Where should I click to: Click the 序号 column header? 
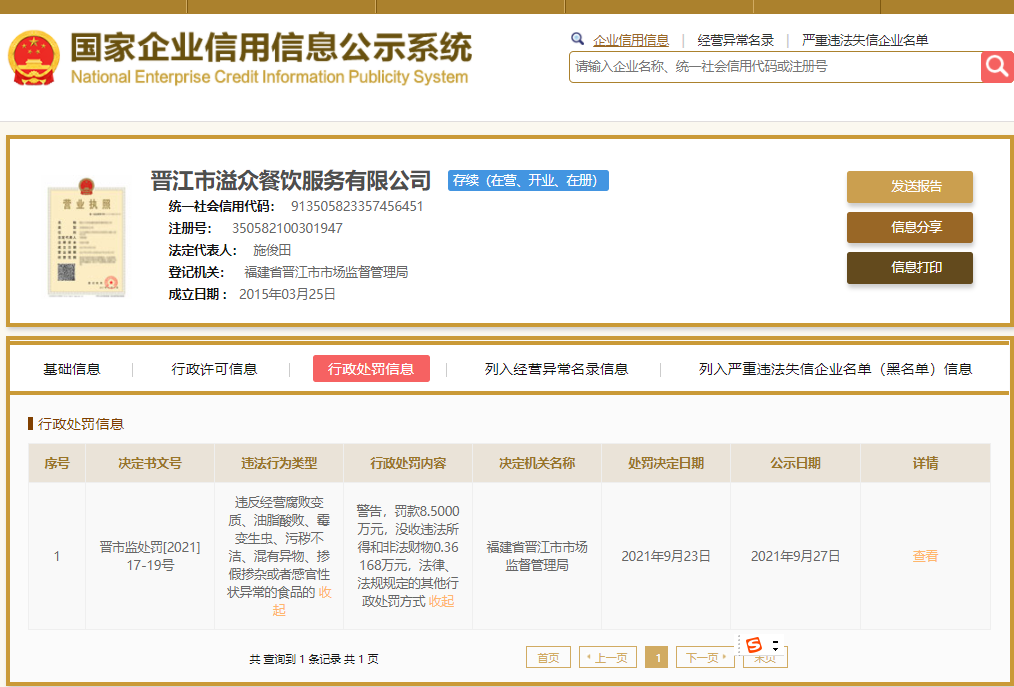point(56,463)
